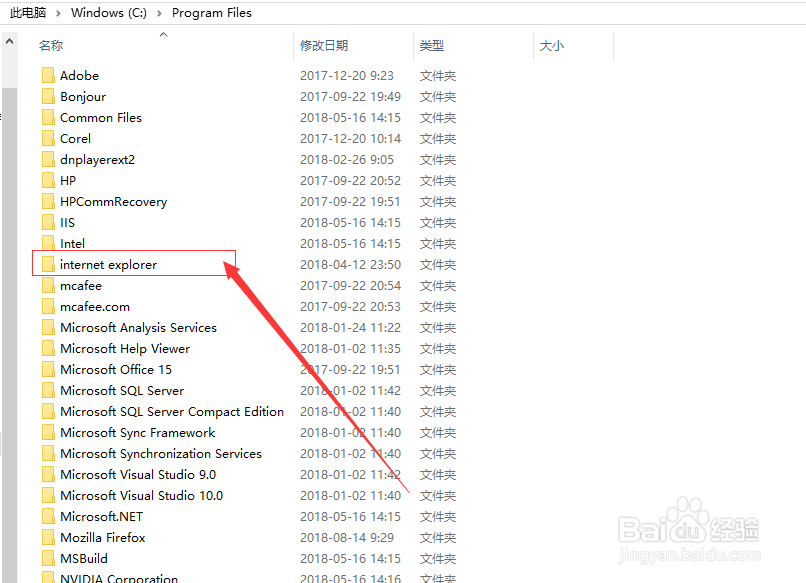Screen dimensions: 806x583
Task: Click date 2017-12-20 9:23 of Adobe
Action: [346, 75]
